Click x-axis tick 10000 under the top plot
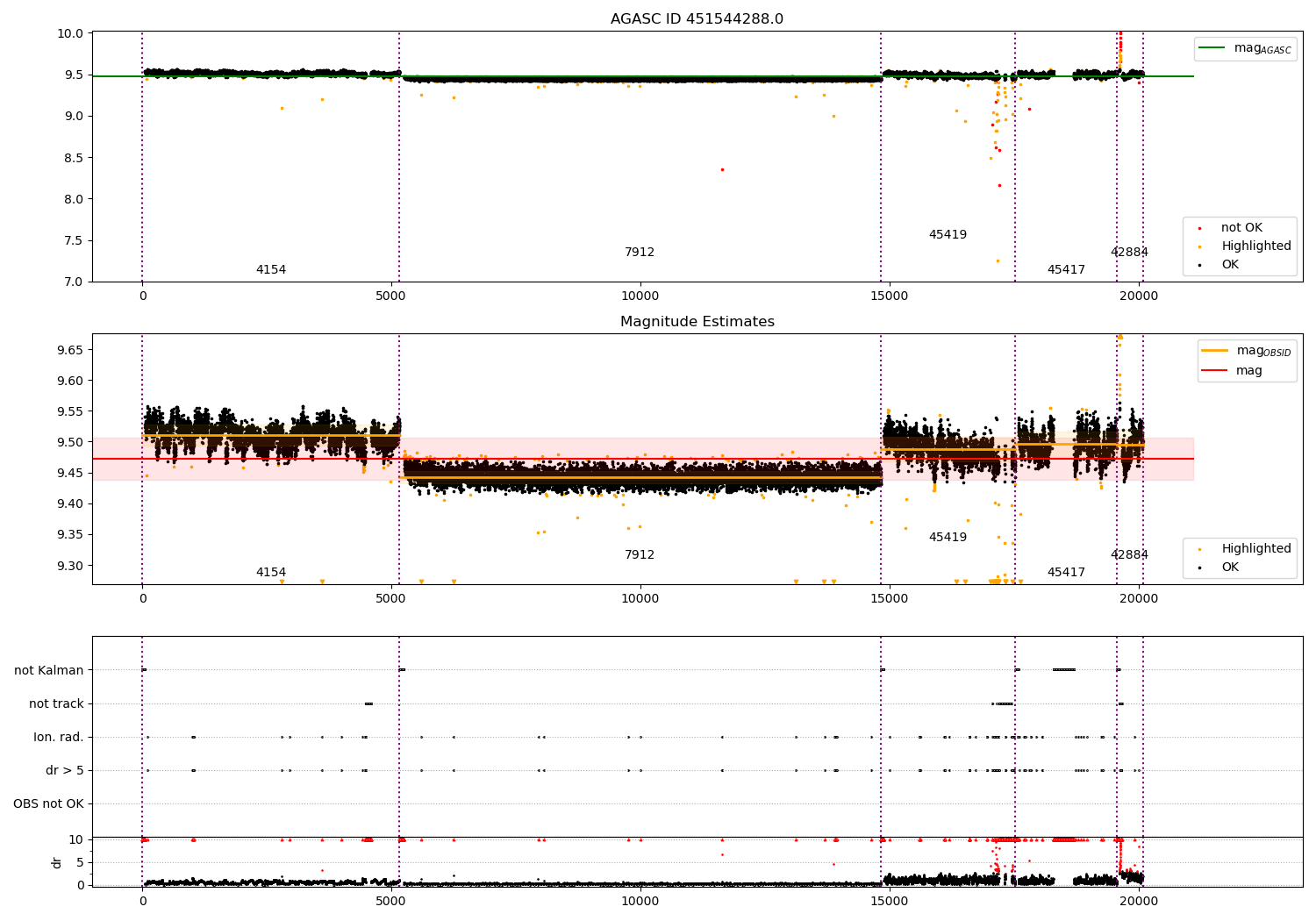1316x921 pixels. [640, 296]
